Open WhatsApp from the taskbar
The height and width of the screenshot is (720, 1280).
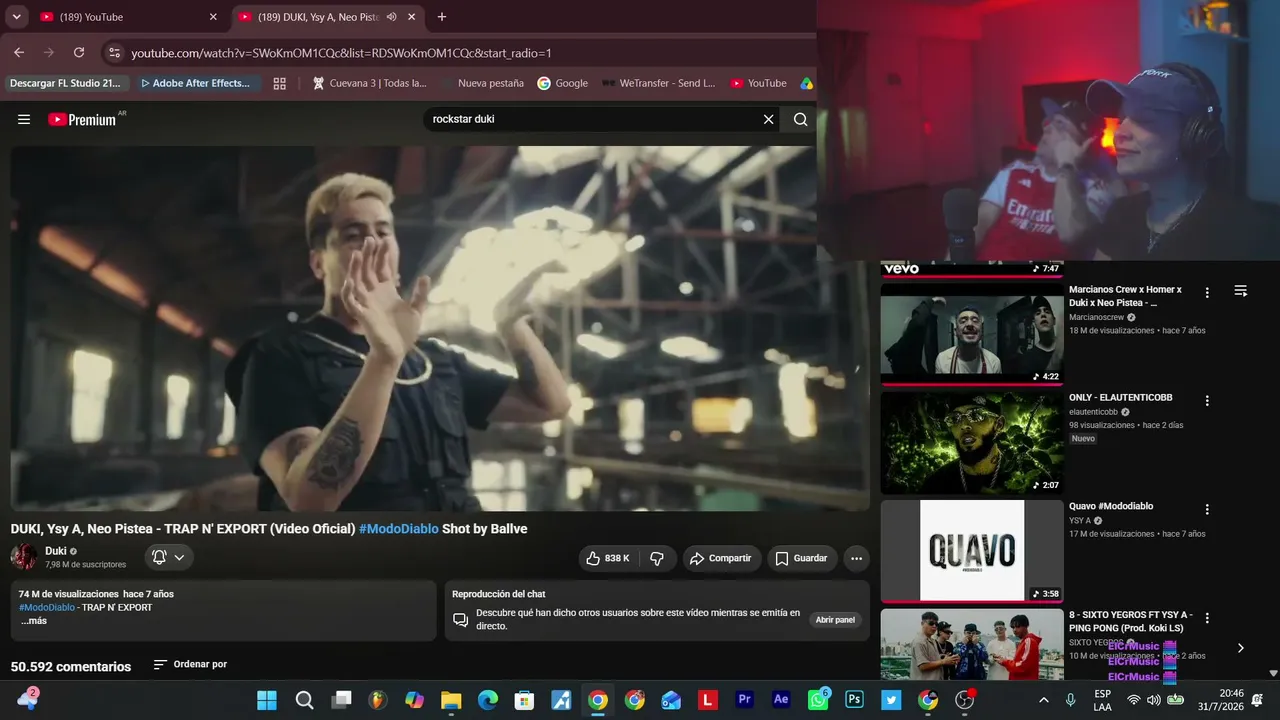point(818,700)
